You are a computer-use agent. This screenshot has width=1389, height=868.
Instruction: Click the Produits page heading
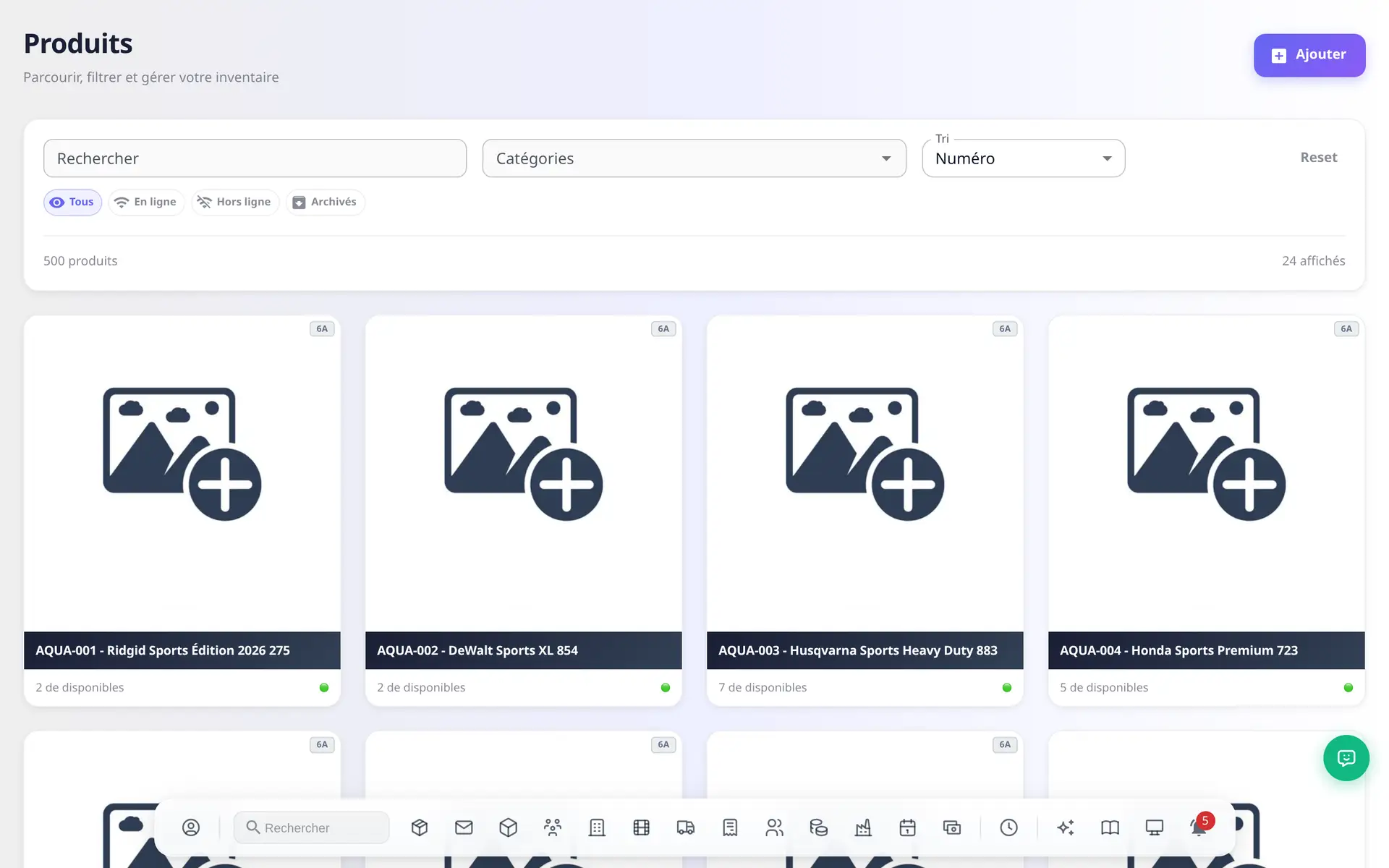click(78, 44)
